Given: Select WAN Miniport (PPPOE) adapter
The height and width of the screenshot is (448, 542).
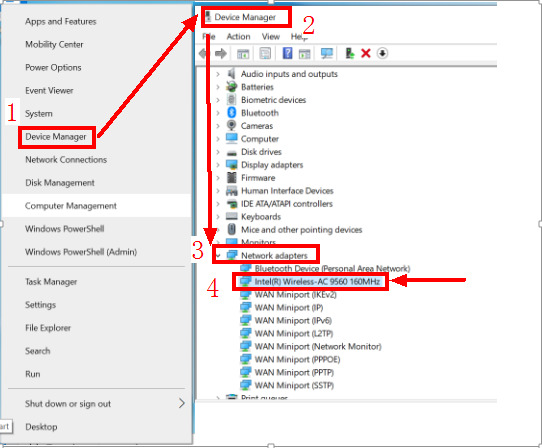Looking at the screenshot, I should click(297, 360).
